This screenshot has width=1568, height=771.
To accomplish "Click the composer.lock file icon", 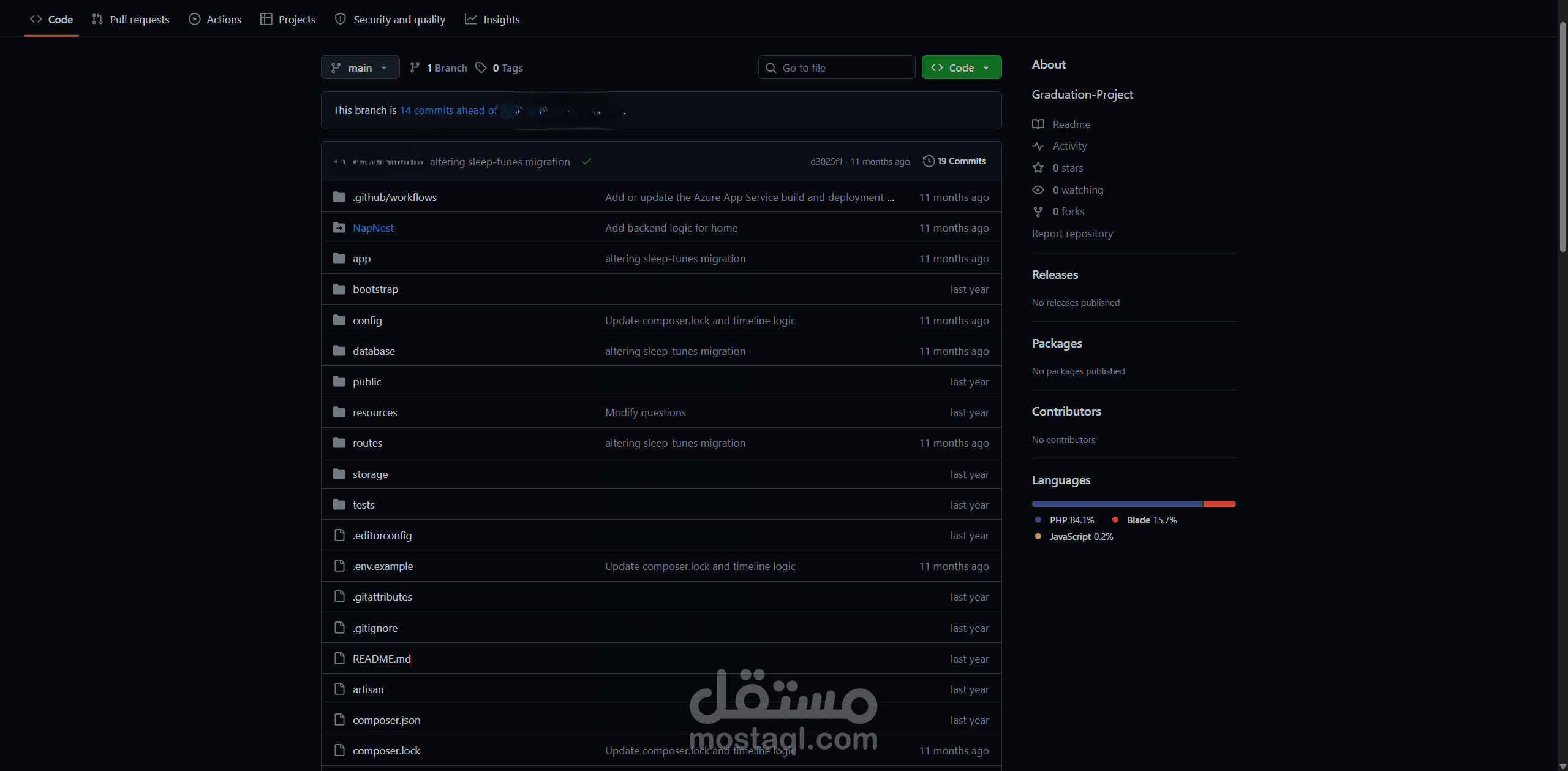I will (339, 750).
